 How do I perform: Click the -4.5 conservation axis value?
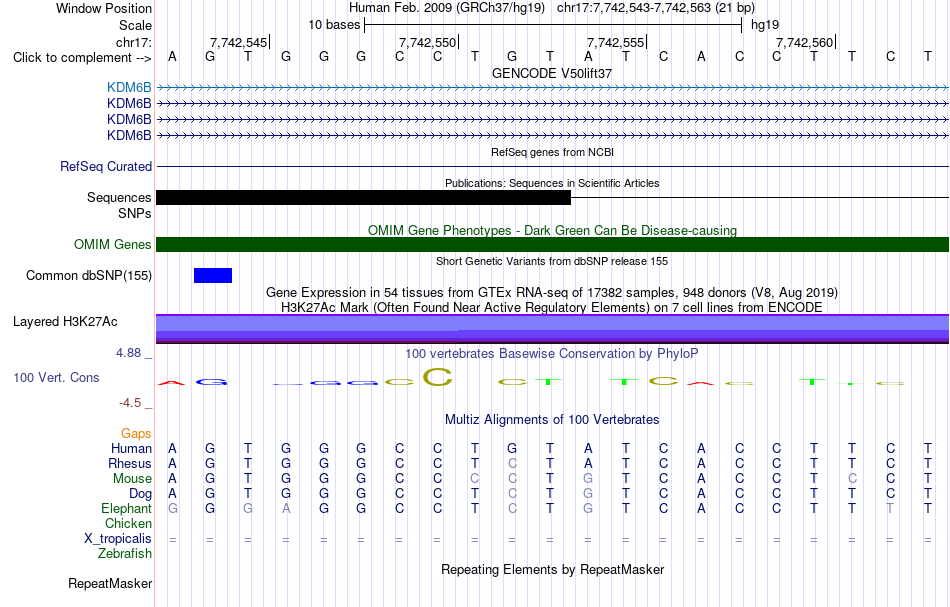130,403
